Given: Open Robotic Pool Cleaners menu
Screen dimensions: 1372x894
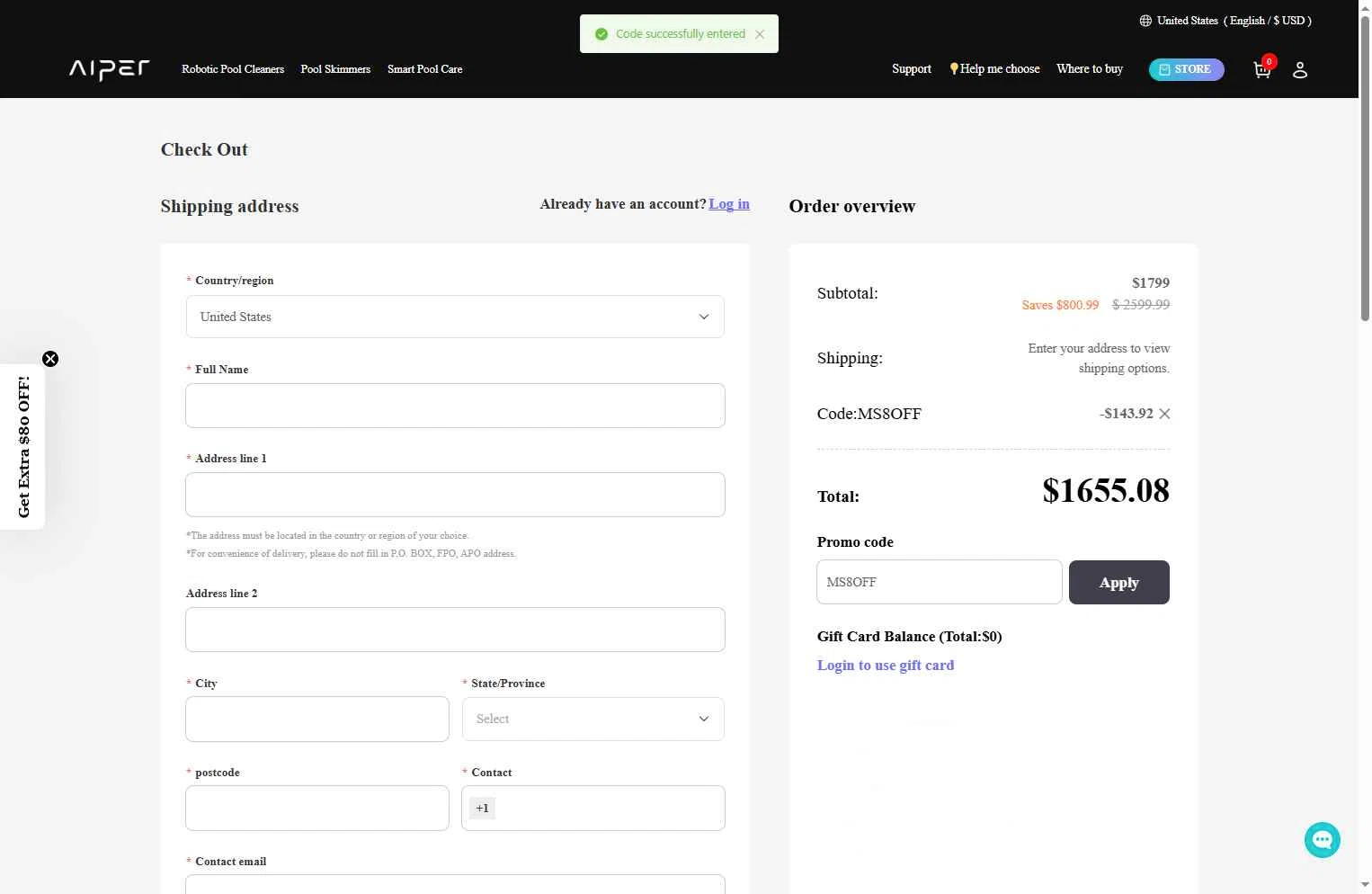Looking at the screenshot, I should coord(233,69).
